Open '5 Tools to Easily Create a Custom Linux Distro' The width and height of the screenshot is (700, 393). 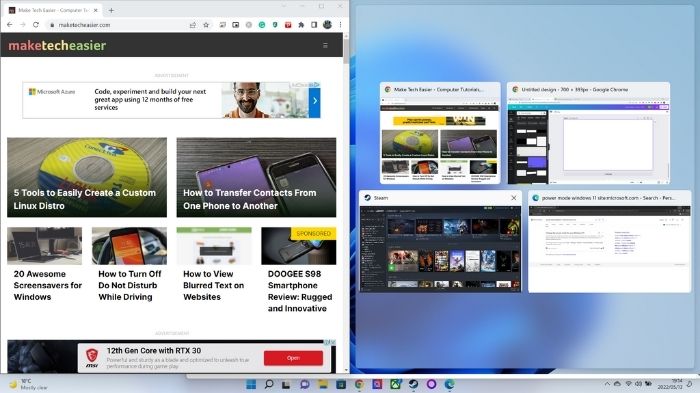tap(87, 177)
